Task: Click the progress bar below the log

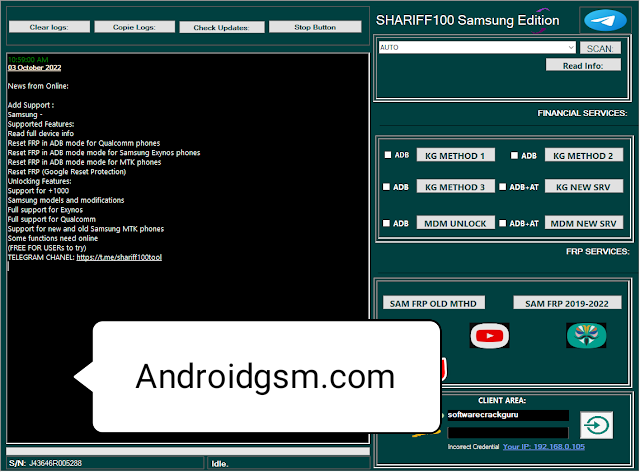Action: click(188, 451)
